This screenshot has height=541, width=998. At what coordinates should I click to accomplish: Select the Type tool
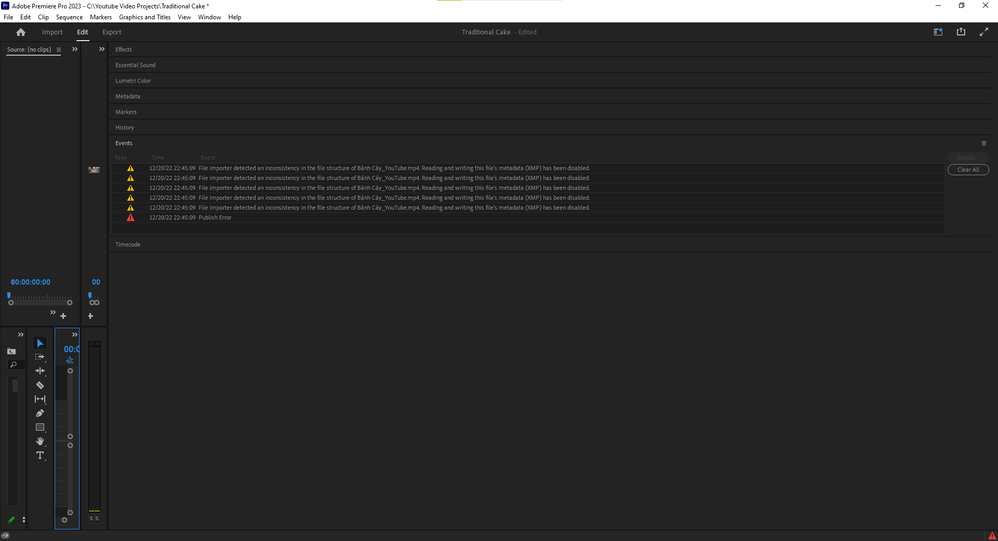[x=40, y=455]
